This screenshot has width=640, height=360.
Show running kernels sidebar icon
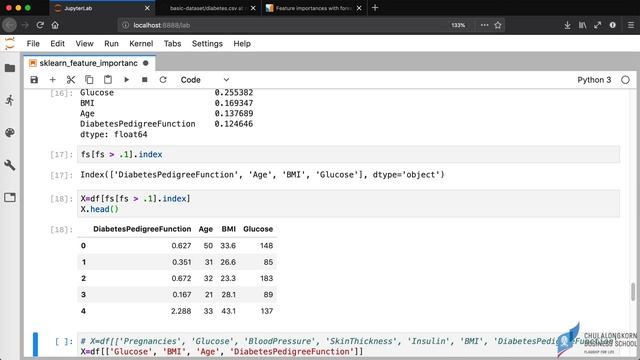(10, 100)
